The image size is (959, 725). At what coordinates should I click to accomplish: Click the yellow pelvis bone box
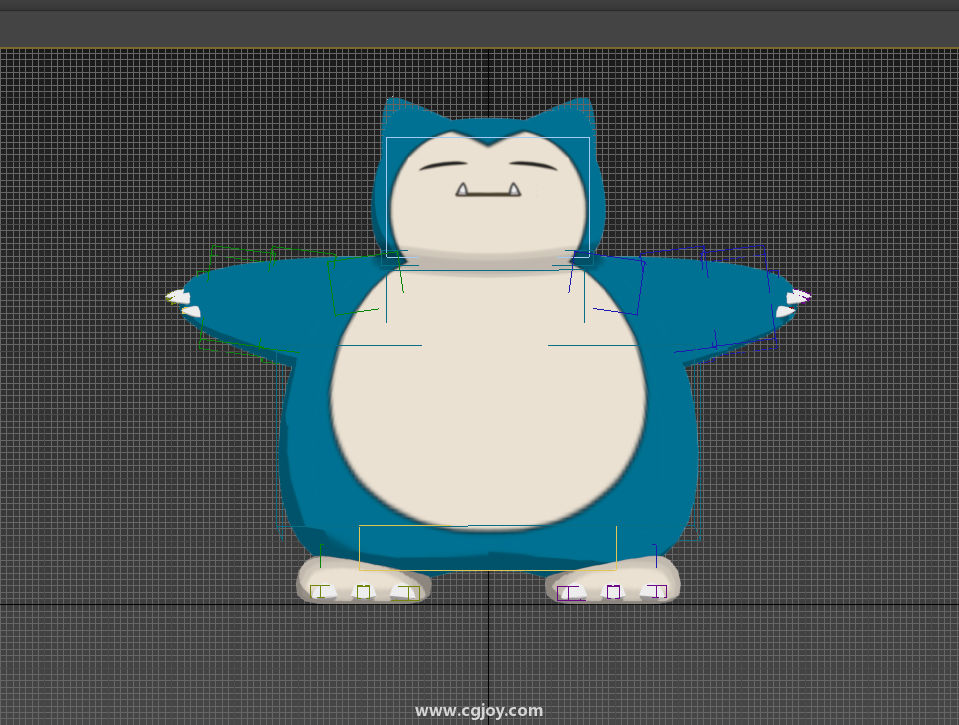click(487, 548)
